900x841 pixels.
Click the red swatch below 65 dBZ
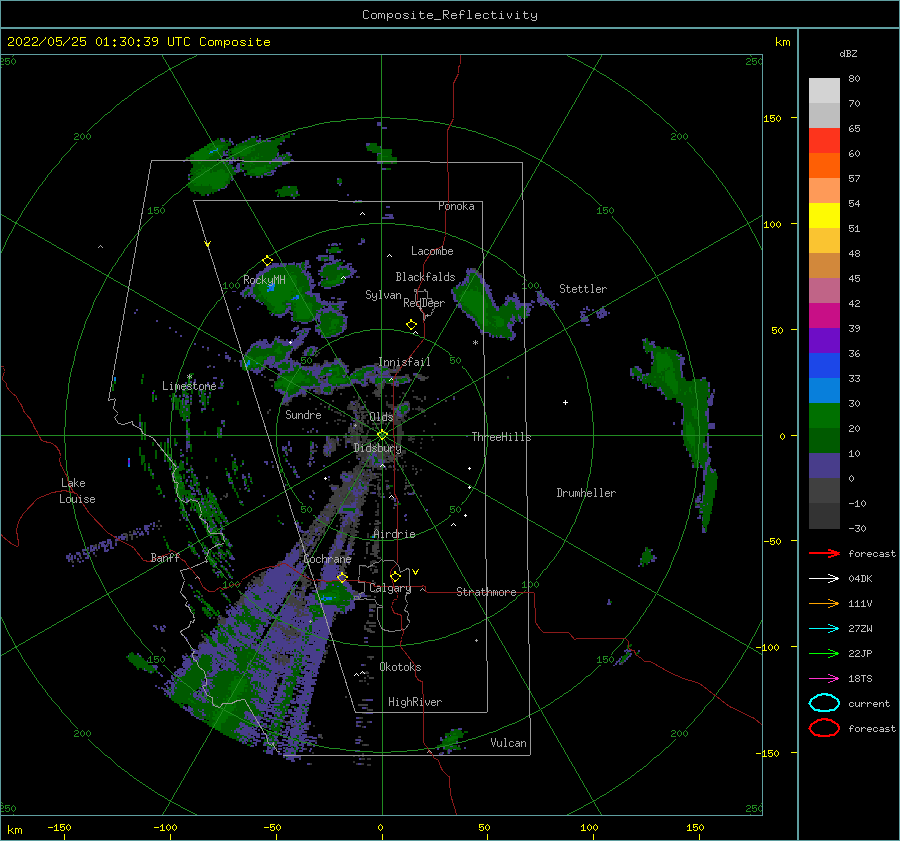824,141
